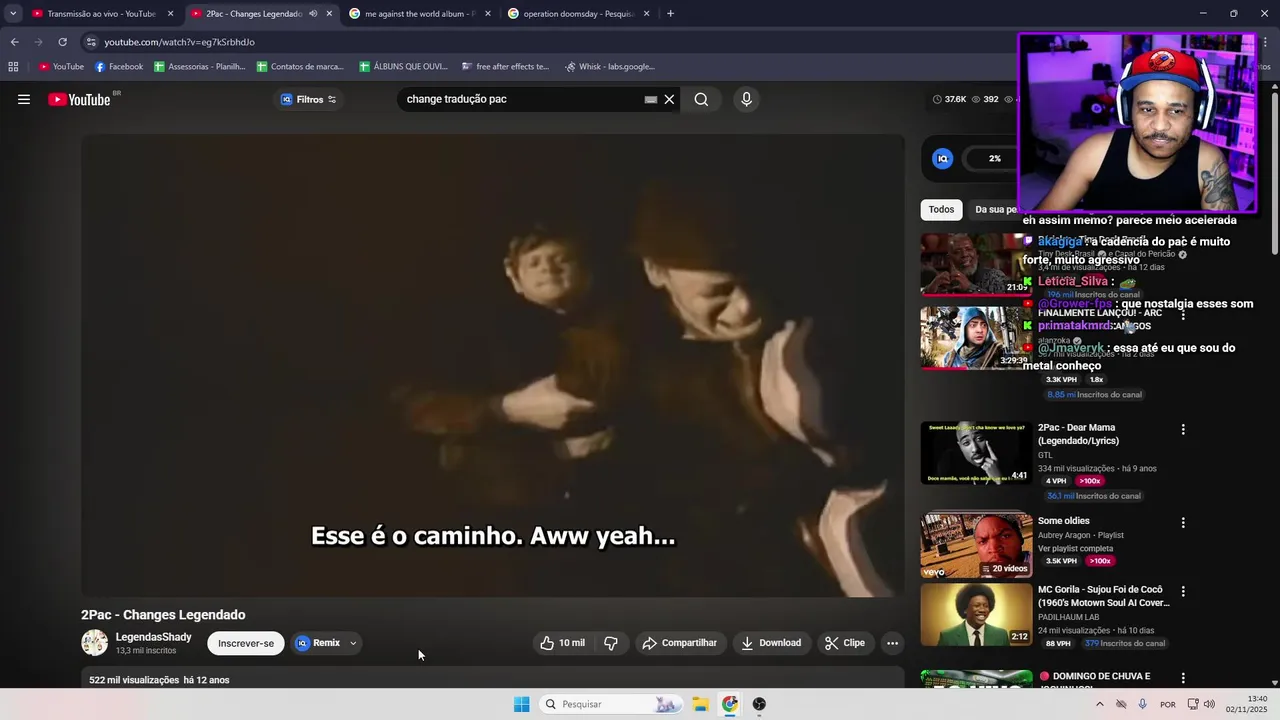Open the OBS icon in the taskbar
This screenshot has height=720, width=1280.
pyautogui.click(x=759, y=704)
